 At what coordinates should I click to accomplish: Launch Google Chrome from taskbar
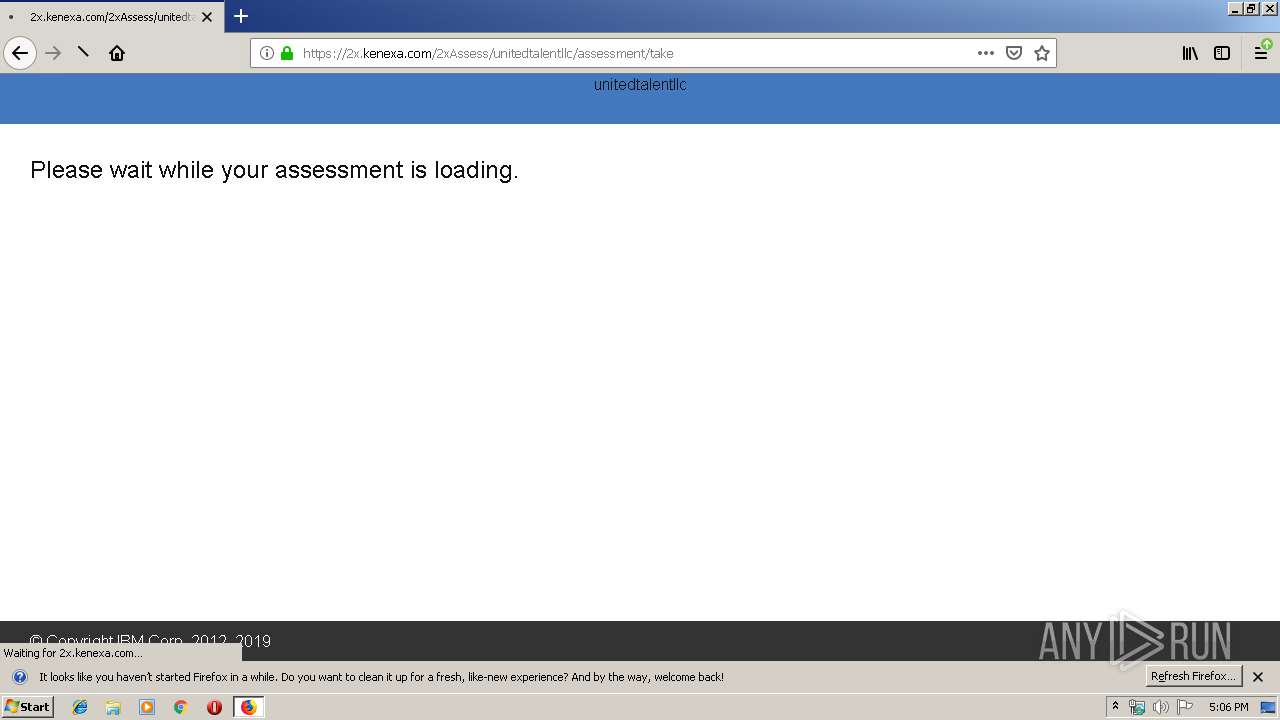181,707
